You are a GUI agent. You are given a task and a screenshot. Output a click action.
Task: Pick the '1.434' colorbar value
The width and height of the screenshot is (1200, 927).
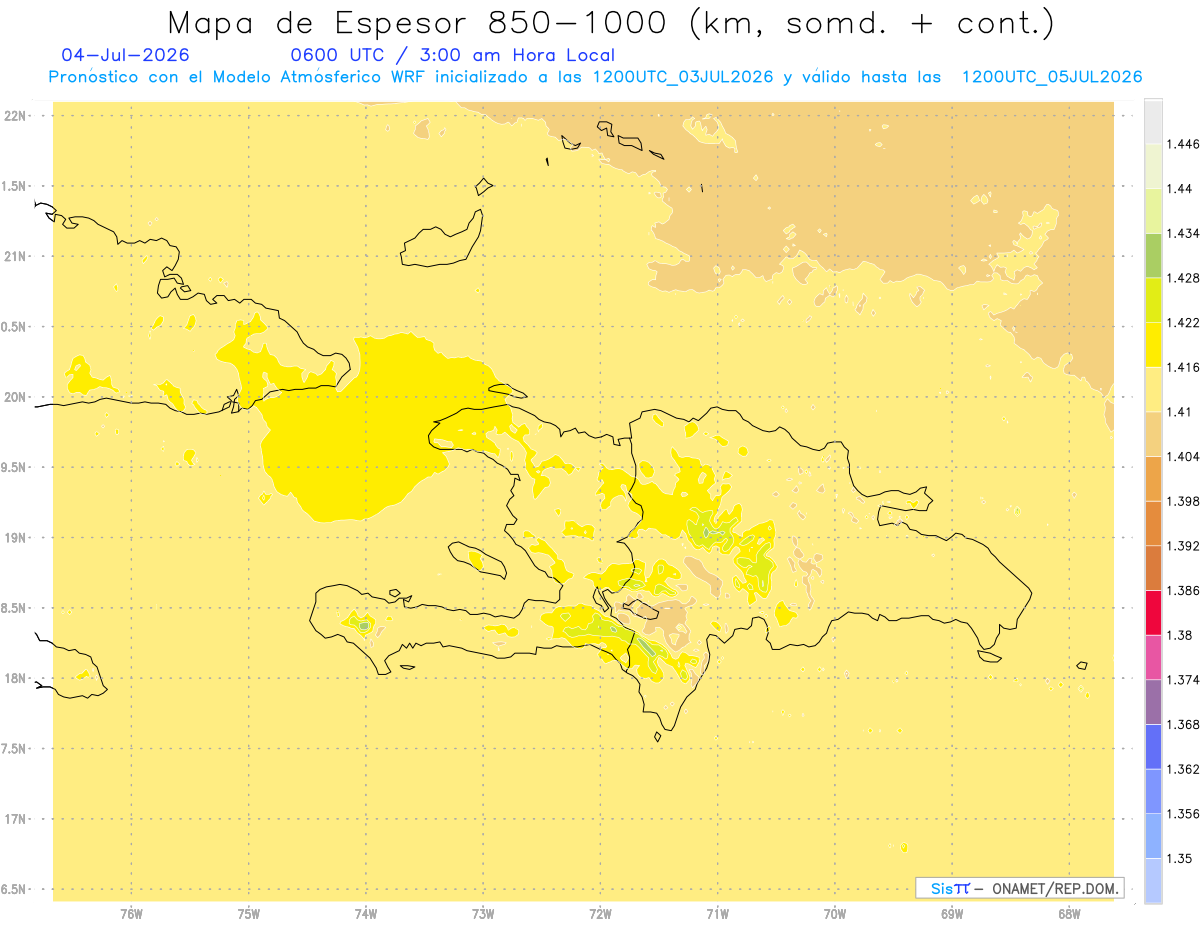pos(1183,233)
